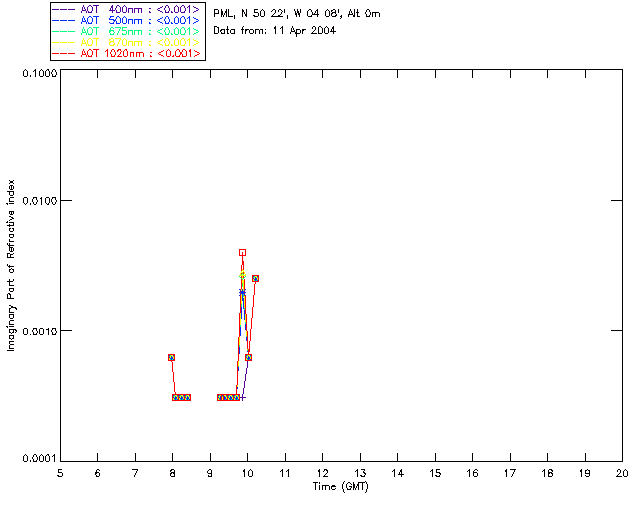Click the x-axis tick label 5
The width and height of the screenshot is (640, 512).
[60, 473]
